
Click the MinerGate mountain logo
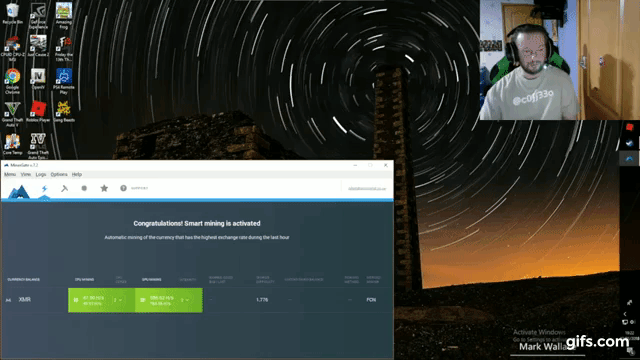pos(19,191)
